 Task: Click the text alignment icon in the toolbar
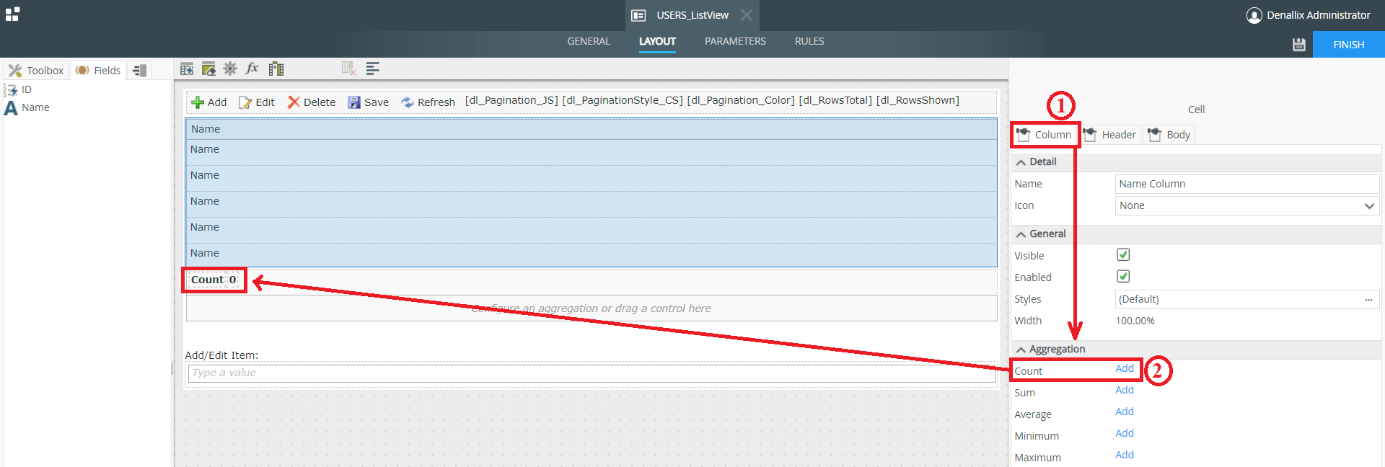tap(373, 68)
